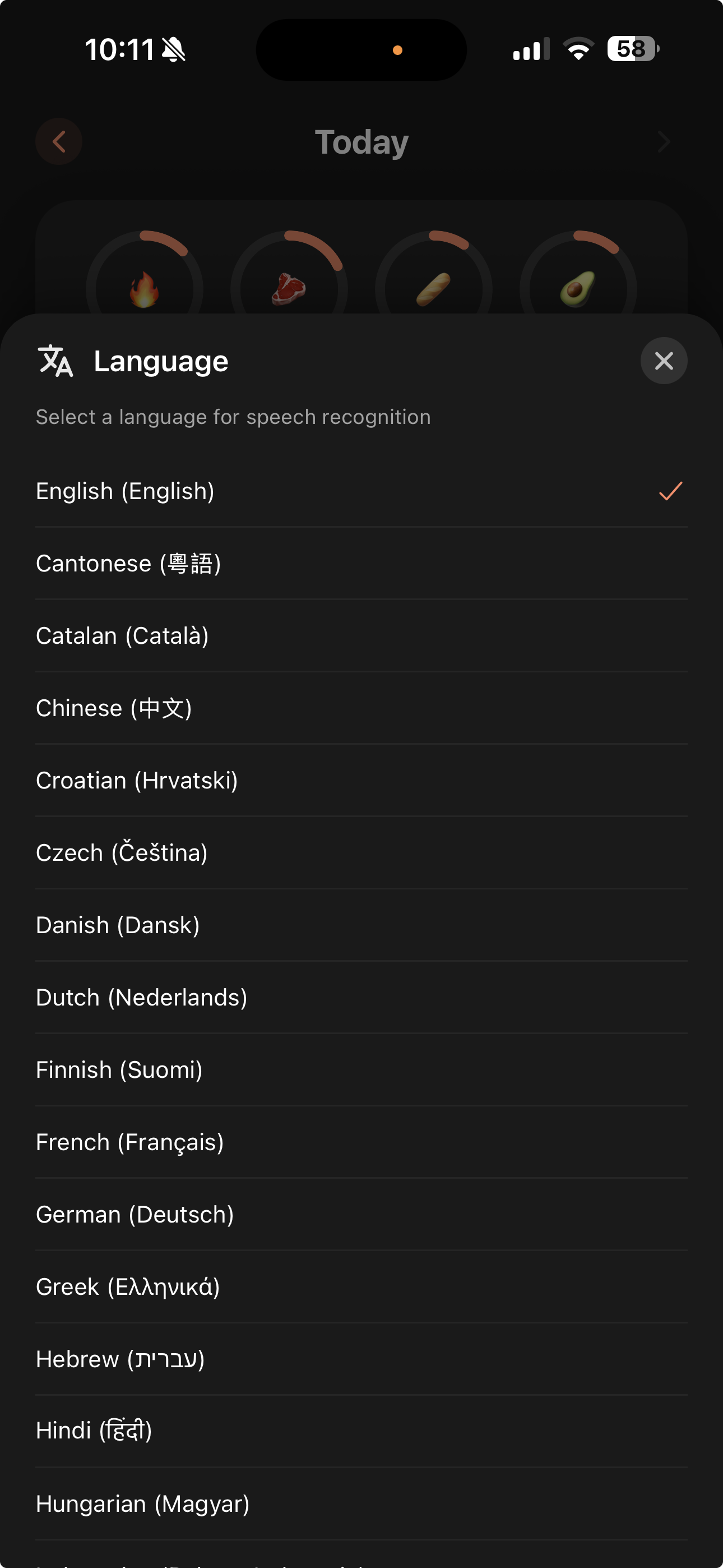Image resolution: width=723 pixels, height=1568 pixels.
Task: Tap the avocado fat emoji icon
Action: click(578, 289)
